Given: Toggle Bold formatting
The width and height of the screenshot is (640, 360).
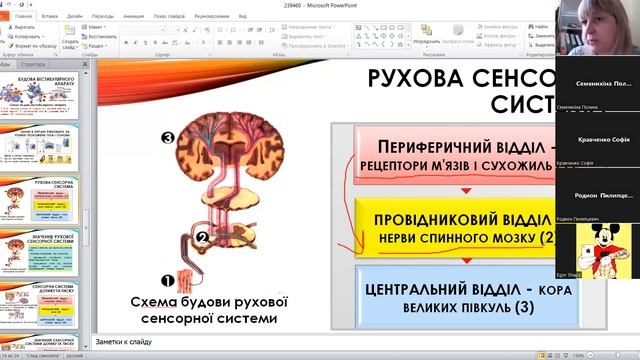Looking at the screenshot, I should tap(126, 43).
